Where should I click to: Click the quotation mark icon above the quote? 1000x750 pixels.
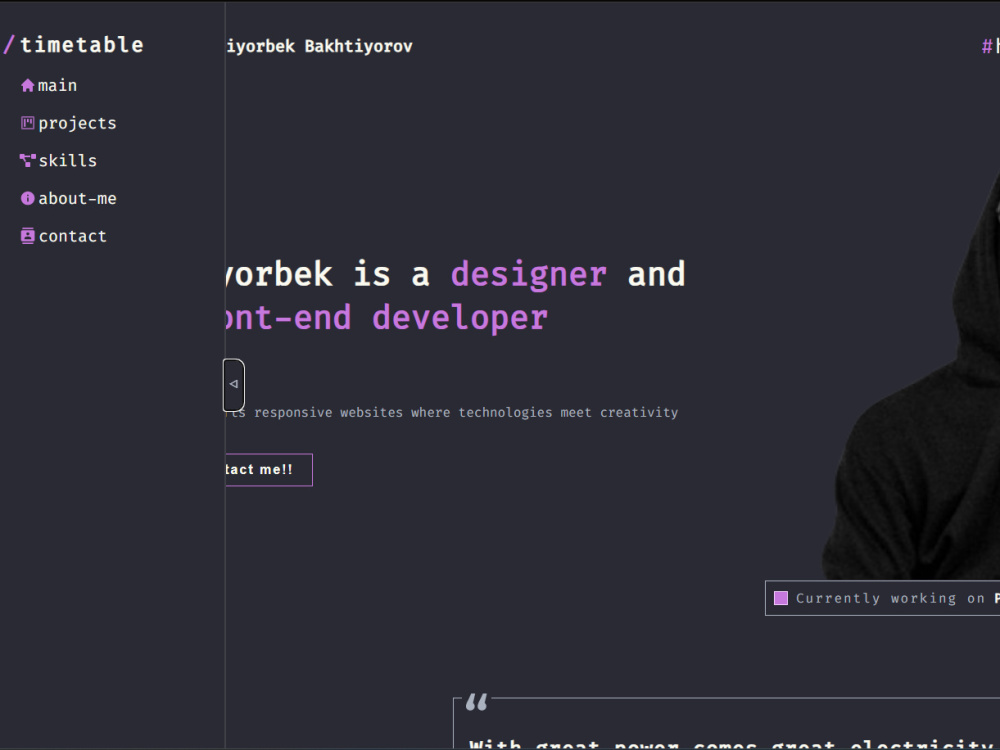(x=476, y=702)
